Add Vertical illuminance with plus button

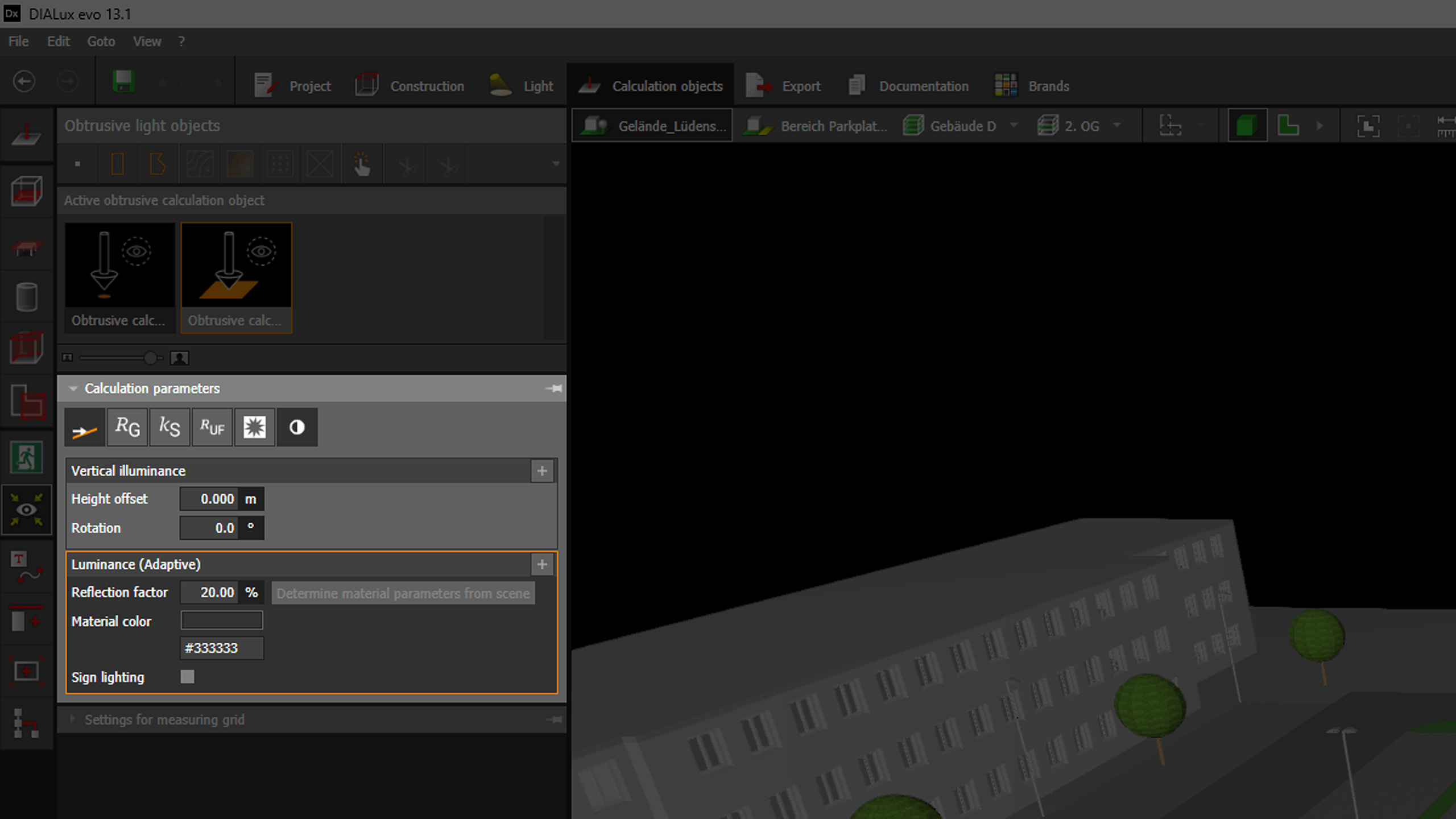[x=541, y=471]
